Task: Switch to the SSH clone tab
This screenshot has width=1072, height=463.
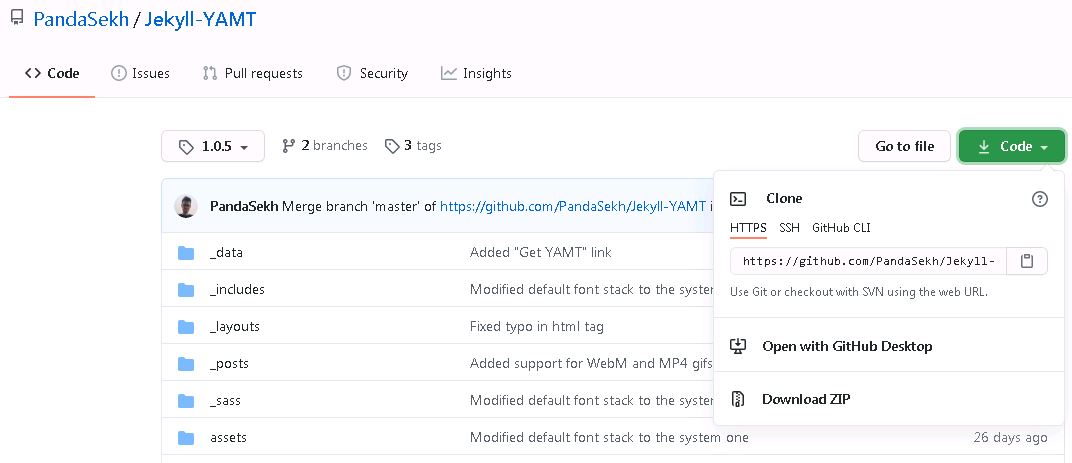Action: [x=789, y=228]
